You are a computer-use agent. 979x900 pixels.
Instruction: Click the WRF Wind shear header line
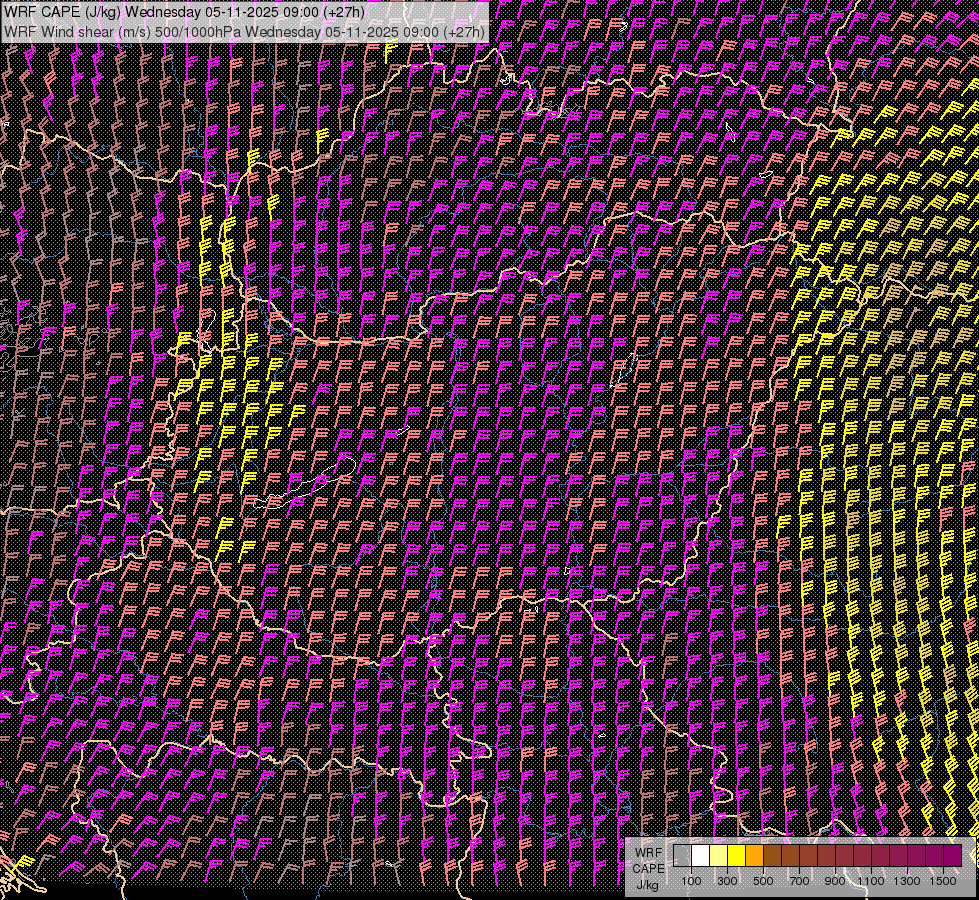coord(245,31)
